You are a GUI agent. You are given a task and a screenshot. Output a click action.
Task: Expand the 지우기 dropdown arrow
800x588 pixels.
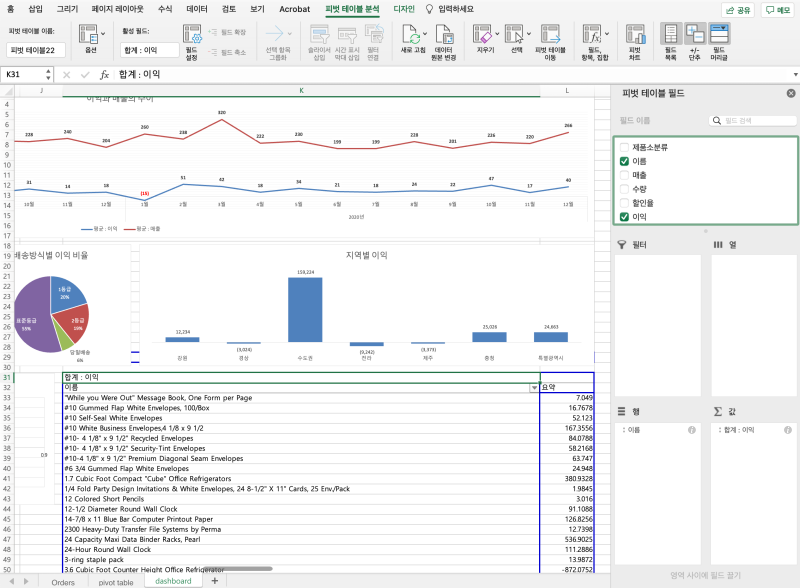coord(497,34)
